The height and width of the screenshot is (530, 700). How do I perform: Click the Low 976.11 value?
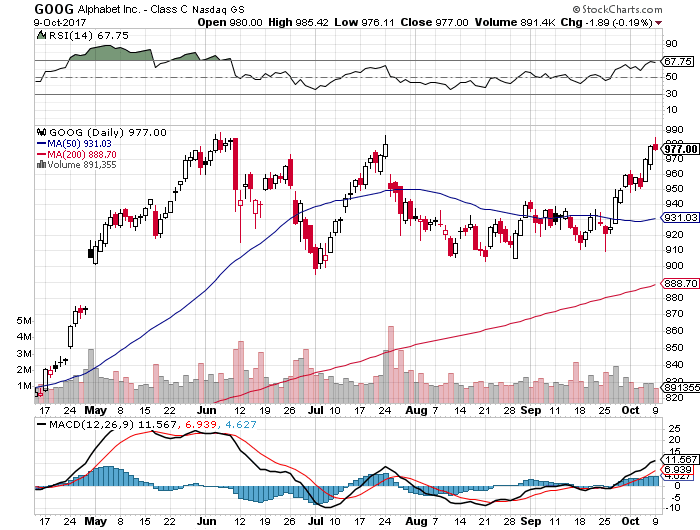point(364,22)
